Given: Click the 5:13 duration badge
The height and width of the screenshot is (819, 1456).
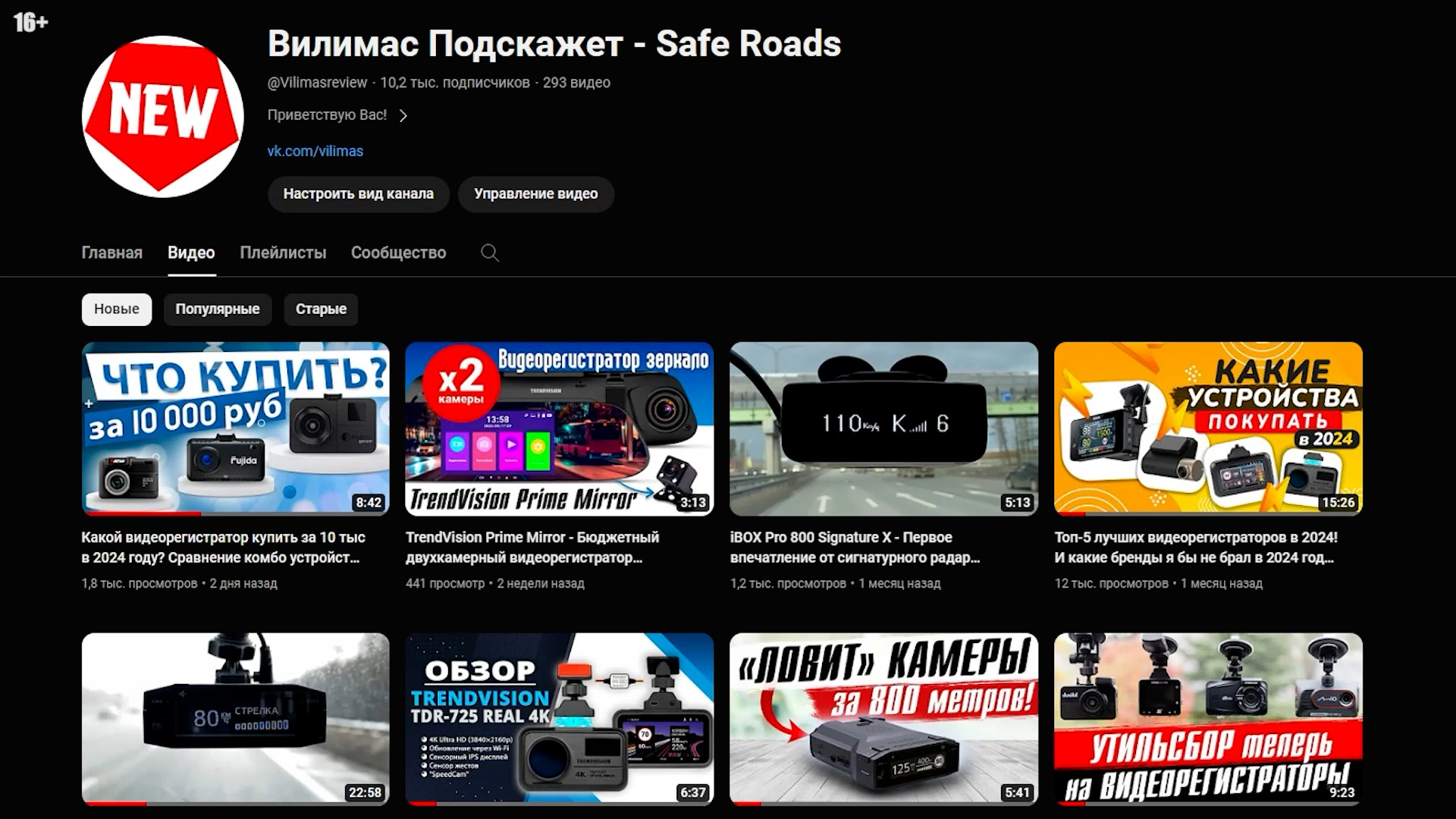Looking at the screenshot, I should pos(1018,502).
